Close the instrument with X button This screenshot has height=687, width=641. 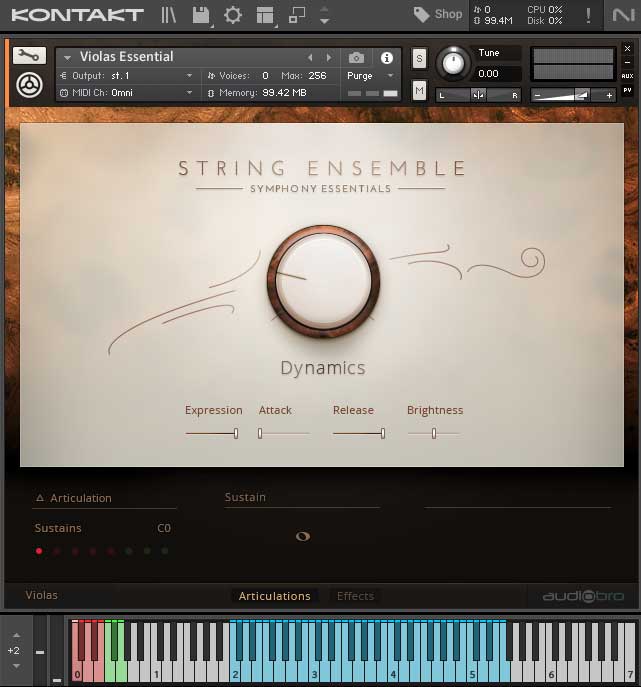[x=627, y=48]
